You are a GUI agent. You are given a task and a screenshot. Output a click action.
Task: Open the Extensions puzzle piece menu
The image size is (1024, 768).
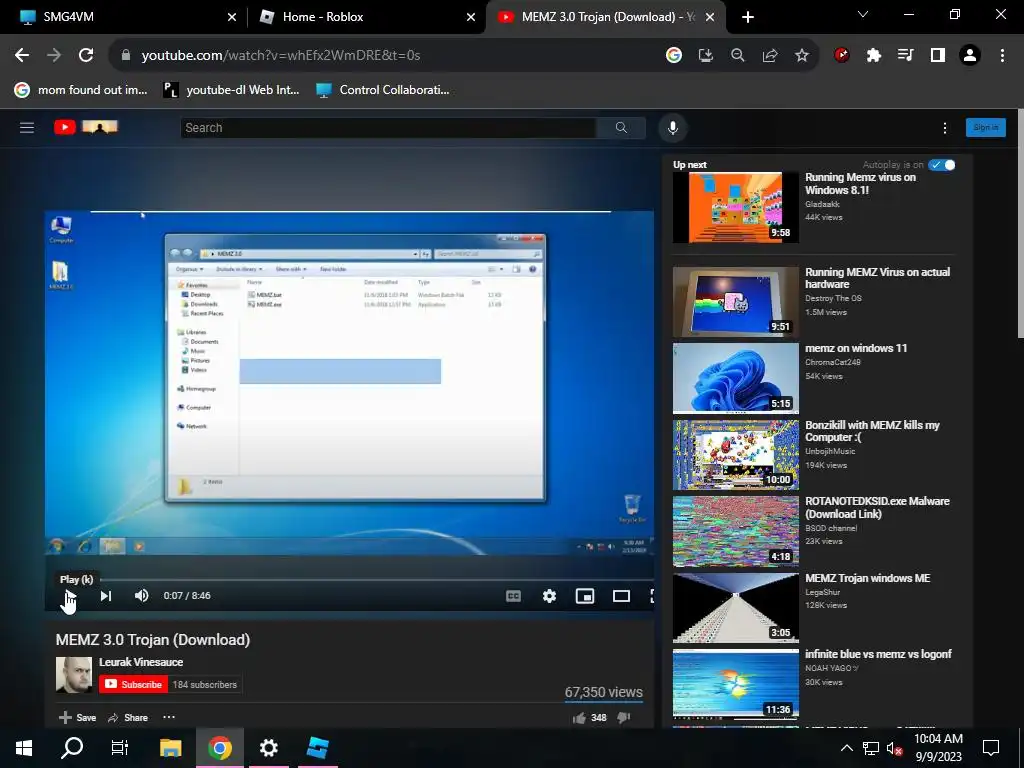pos(873,56)
